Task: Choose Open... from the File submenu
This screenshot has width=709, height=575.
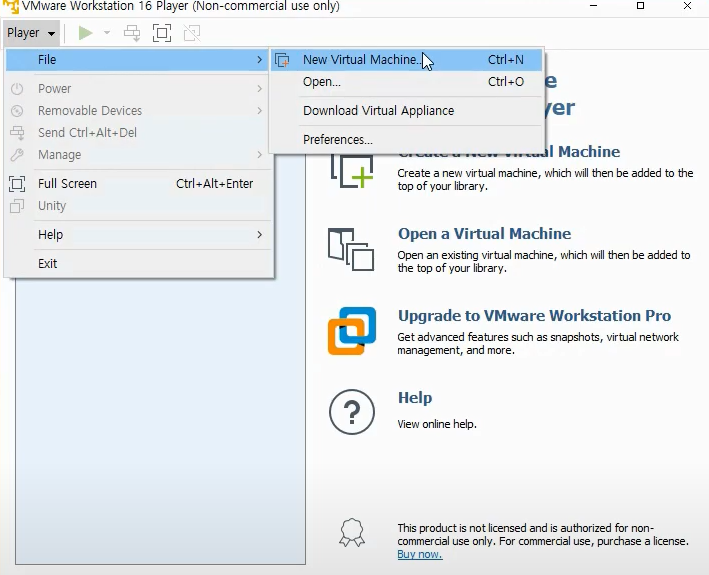Action: coord(406,82)
